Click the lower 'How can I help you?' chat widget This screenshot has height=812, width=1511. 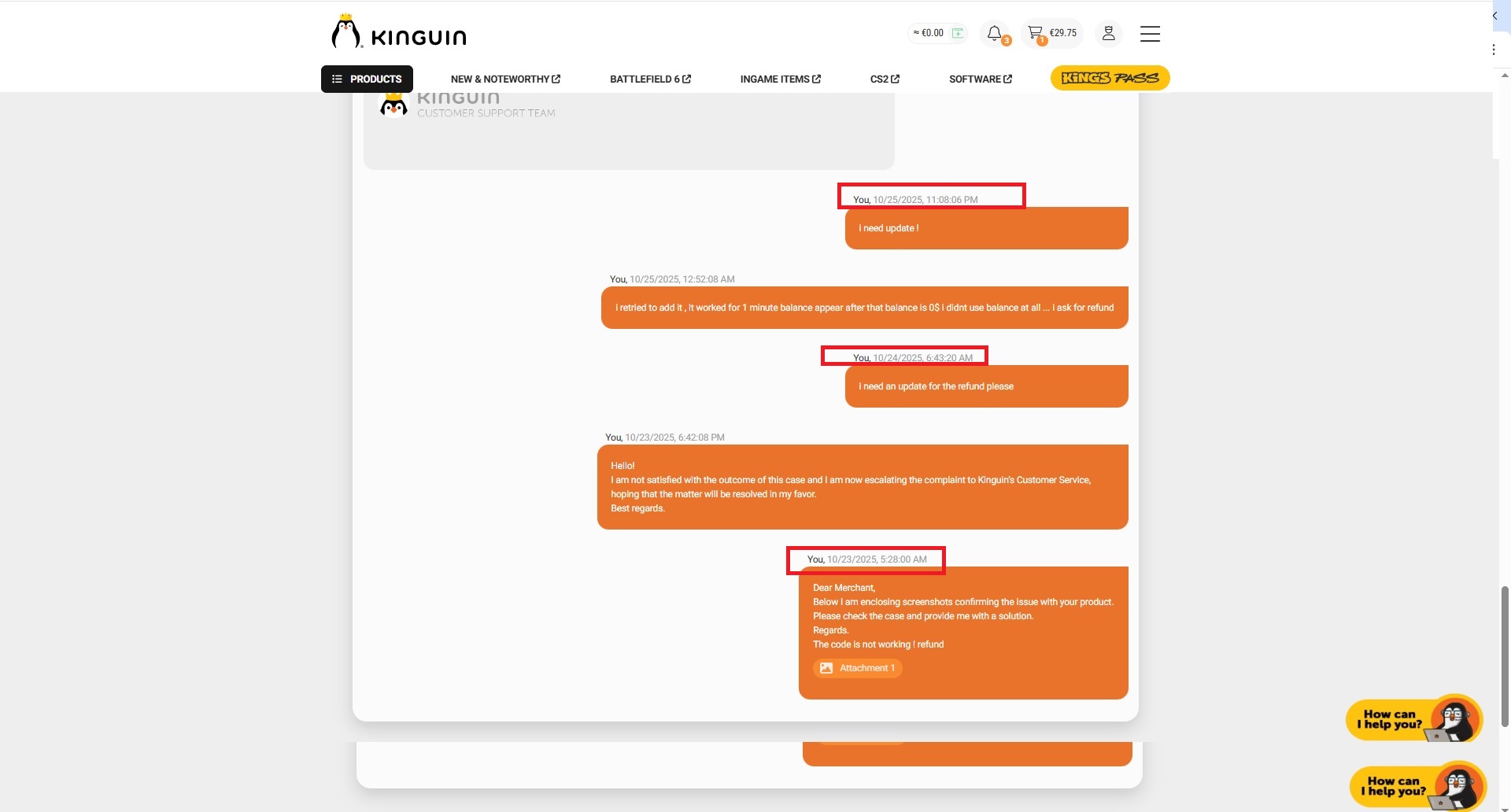pyautogui.click(x=1417, y=786)
